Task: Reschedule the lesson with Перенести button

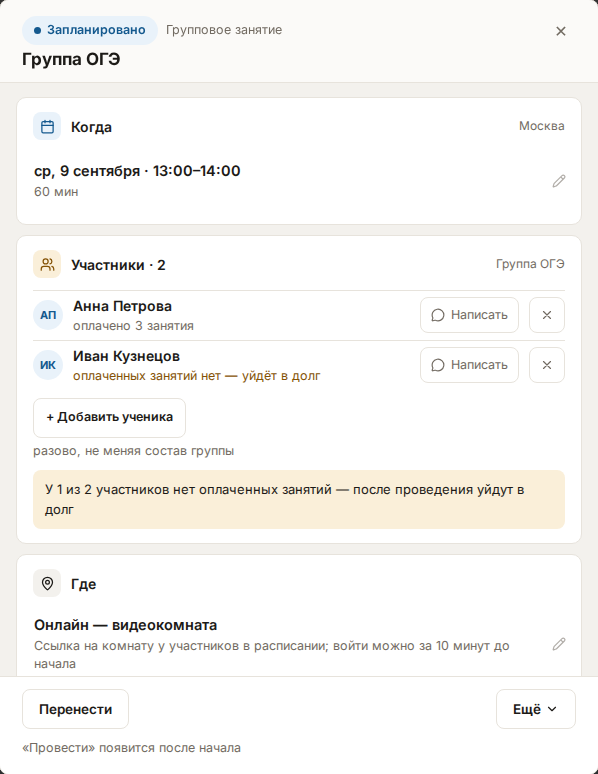Action: tap(75, 709)
